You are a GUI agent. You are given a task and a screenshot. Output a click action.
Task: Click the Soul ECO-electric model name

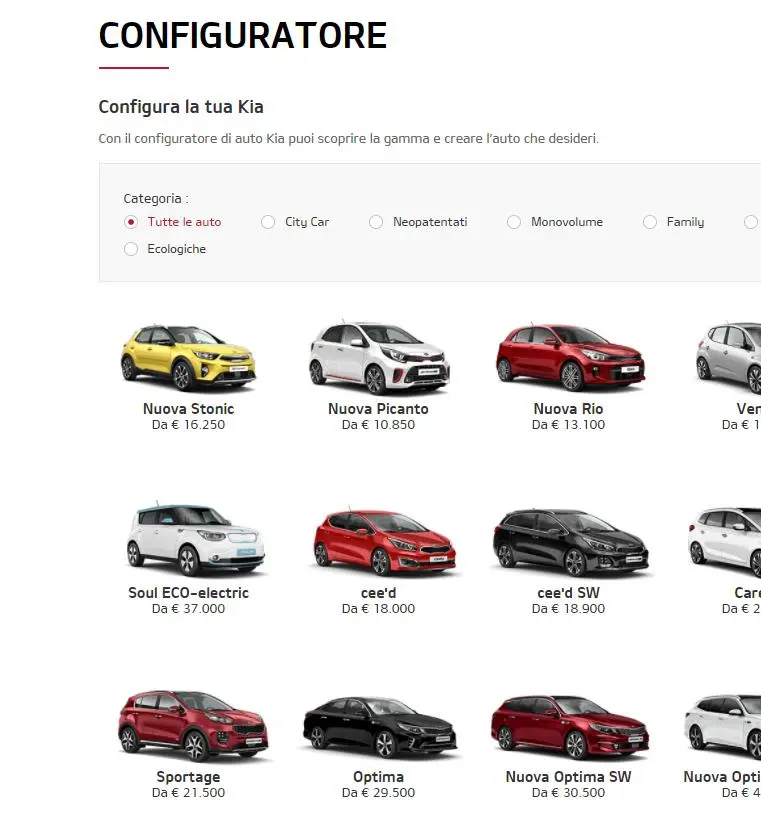point(188,593)
